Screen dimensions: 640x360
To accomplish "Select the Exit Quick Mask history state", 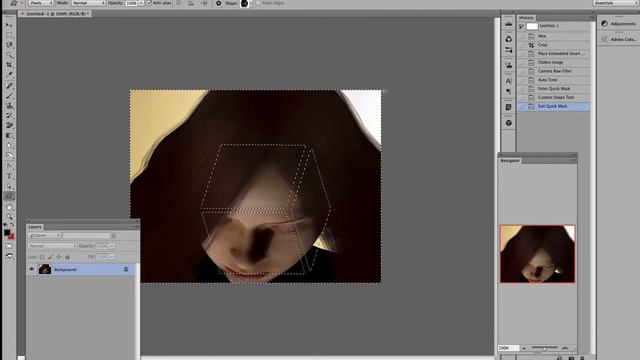I will point(554,106).
